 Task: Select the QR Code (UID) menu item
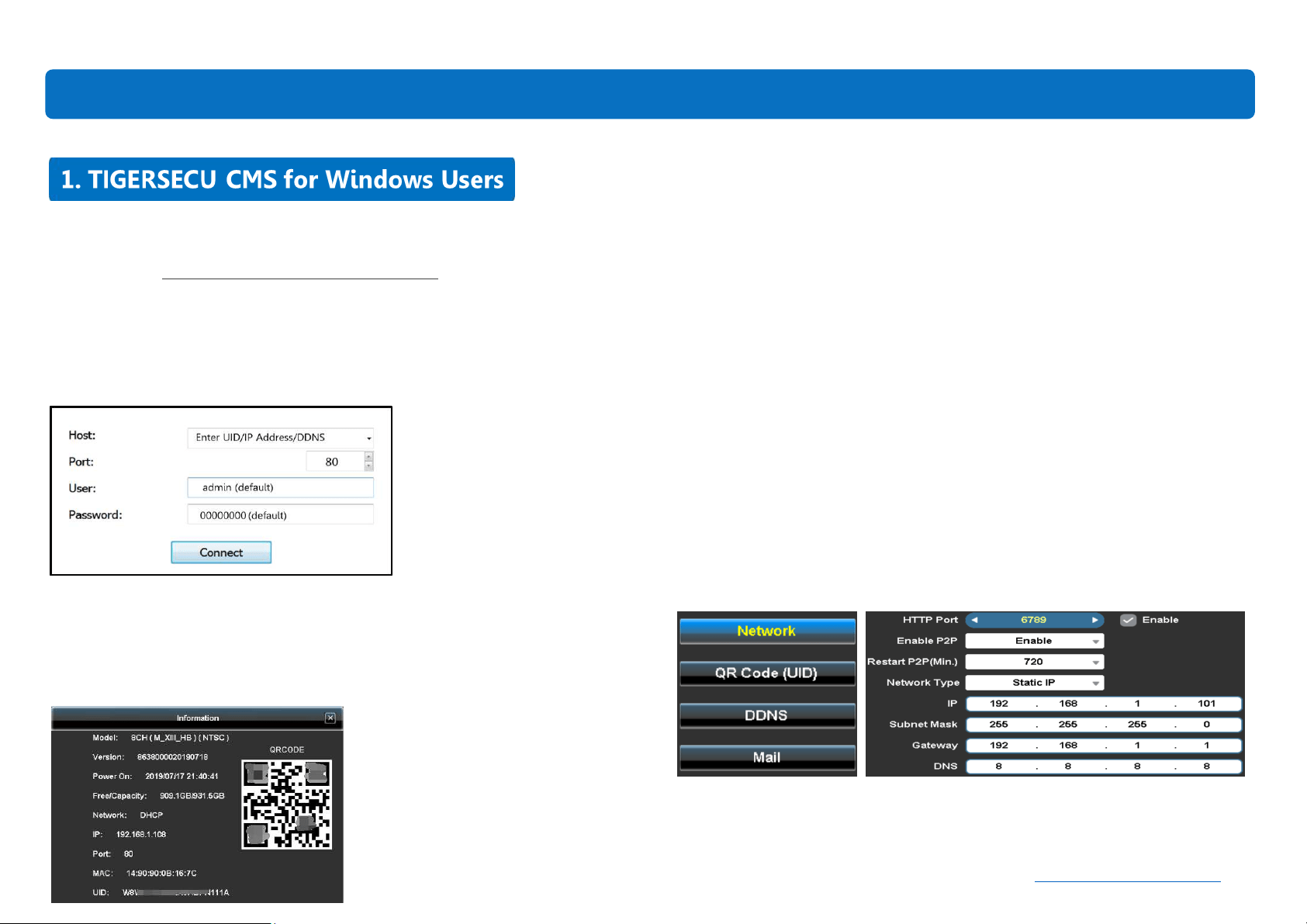tap(767, 673)
